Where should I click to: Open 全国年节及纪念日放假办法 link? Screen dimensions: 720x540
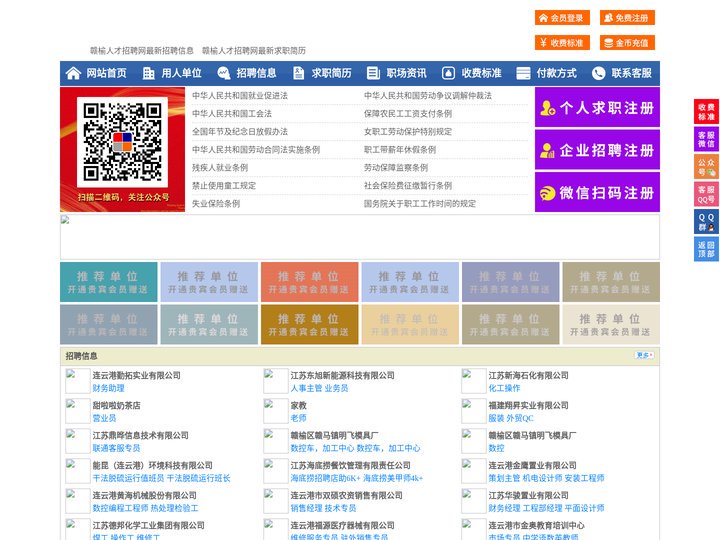click(x=240, y=132)
